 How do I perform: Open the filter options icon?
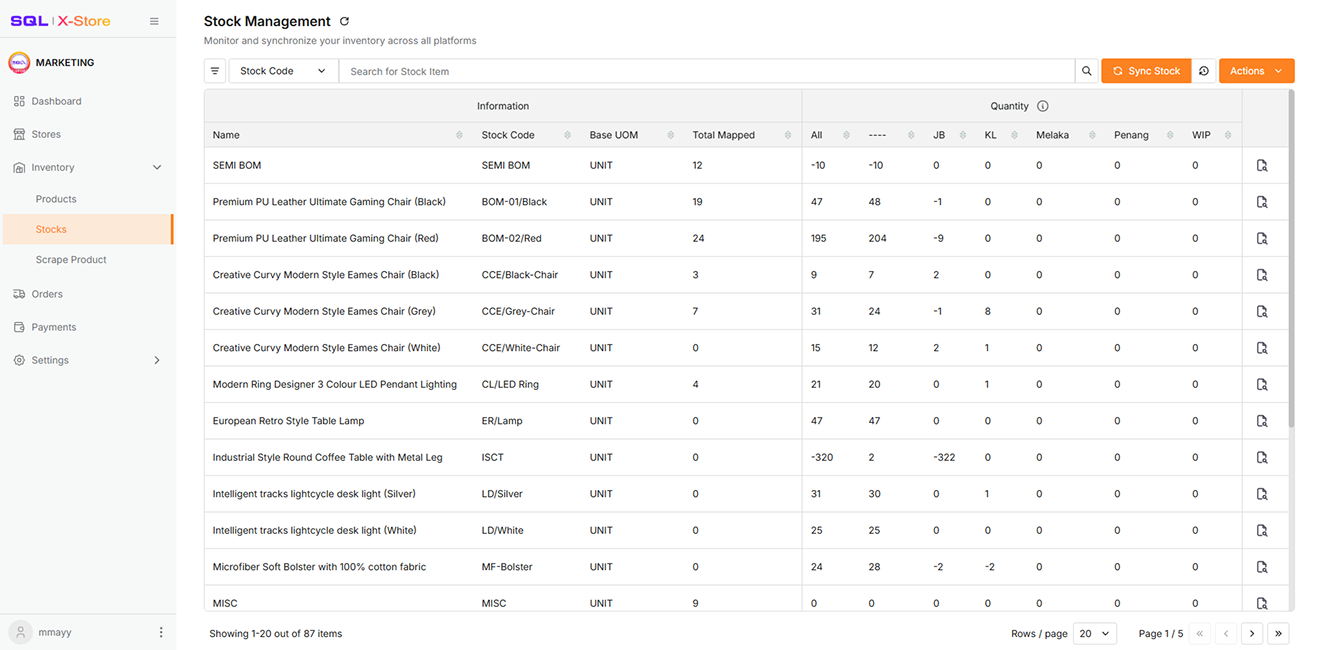[215, 71]
